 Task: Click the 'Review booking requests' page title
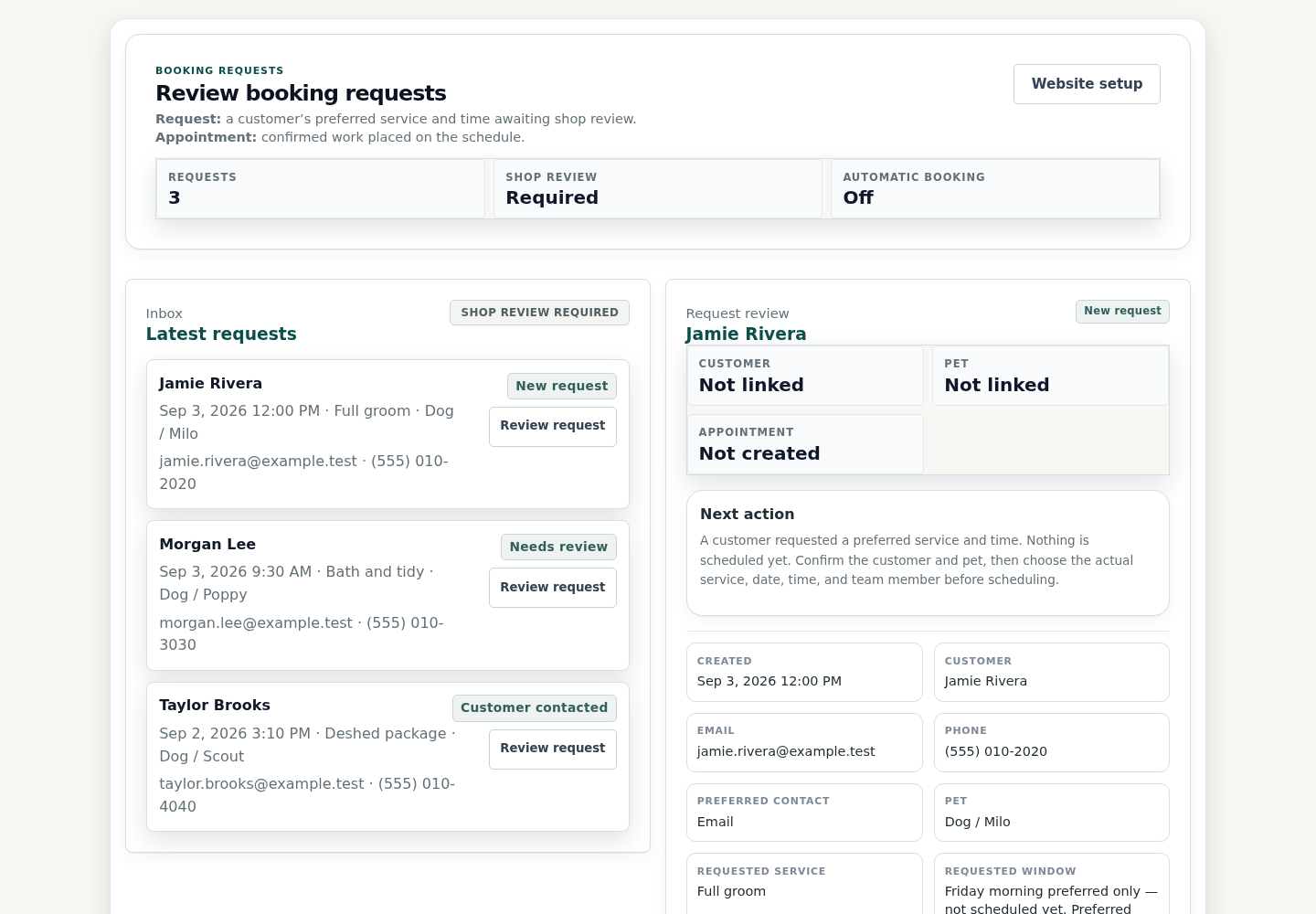point(301,93)
